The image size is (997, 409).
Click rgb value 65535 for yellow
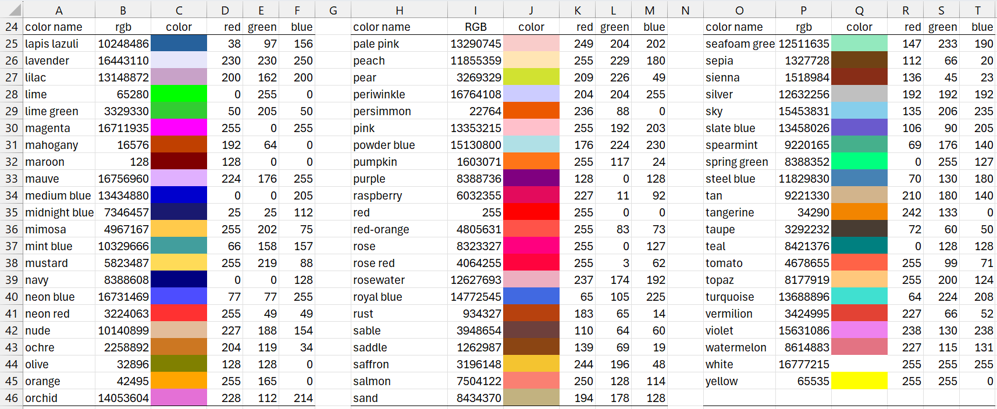pyautogui.click(x=803, y=381)
